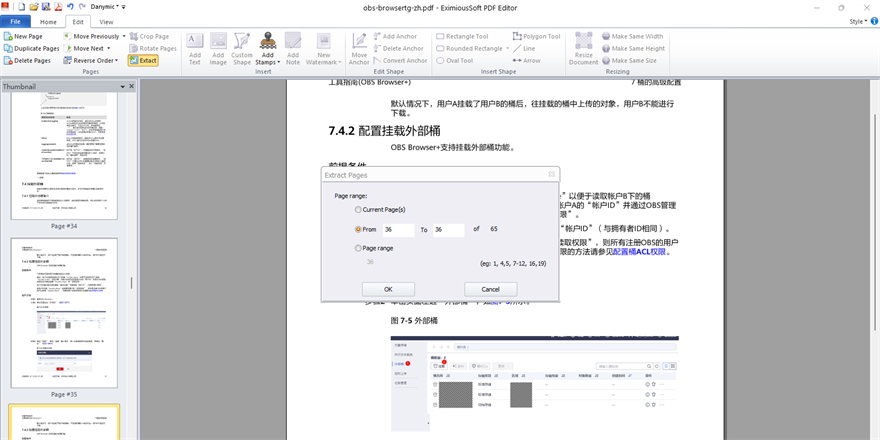Click the Crop Page tool

149,36
